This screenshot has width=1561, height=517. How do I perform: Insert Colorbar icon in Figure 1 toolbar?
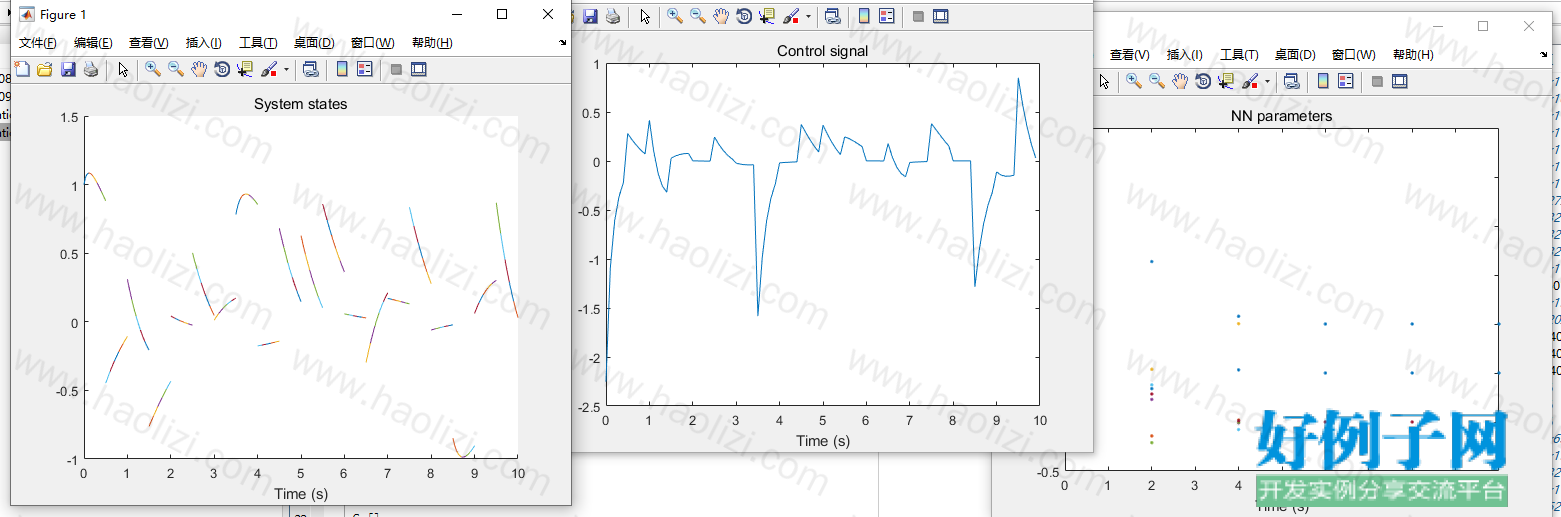(x=342, y=69)
